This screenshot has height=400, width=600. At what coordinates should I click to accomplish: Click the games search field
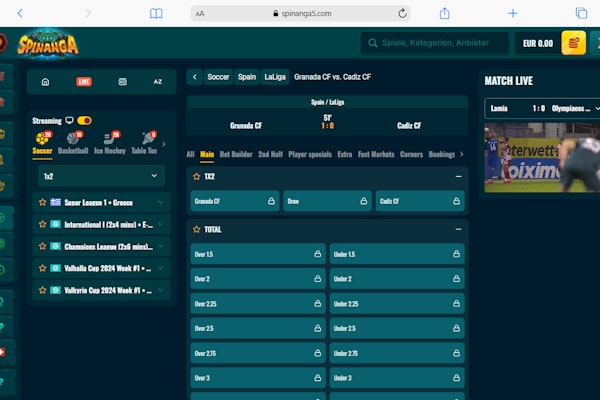tap(435, 43)
